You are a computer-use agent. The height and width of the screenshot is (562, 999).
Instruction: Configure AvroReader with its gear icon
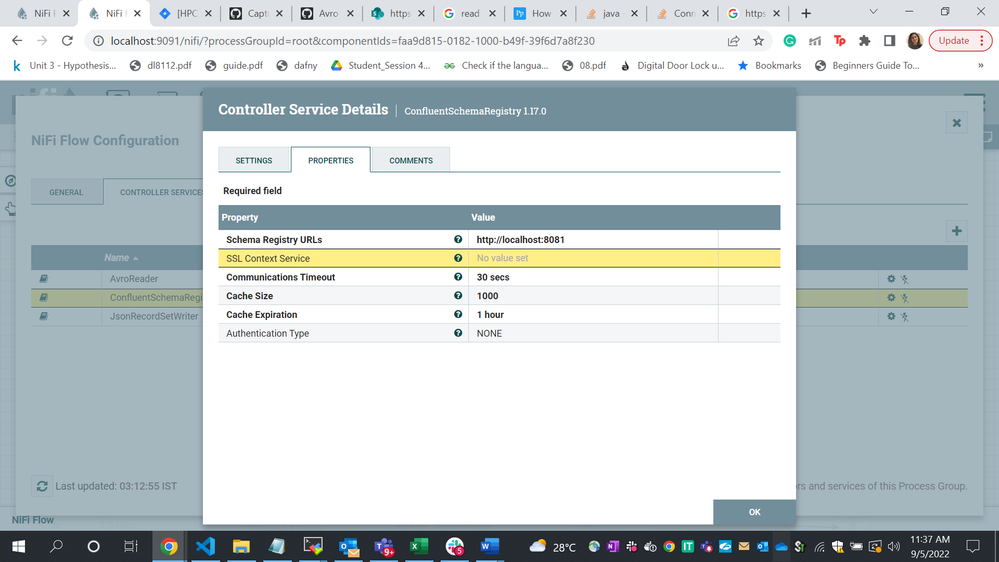point(891,278)
